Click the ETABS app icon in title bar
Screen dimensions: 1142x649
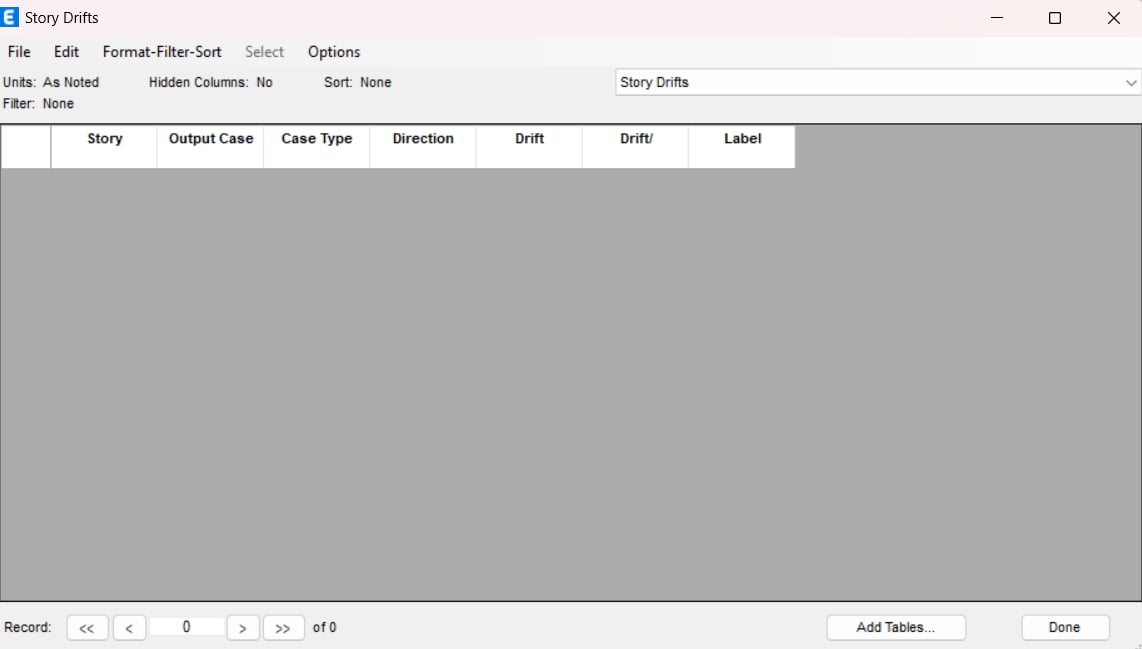[11, 18]
